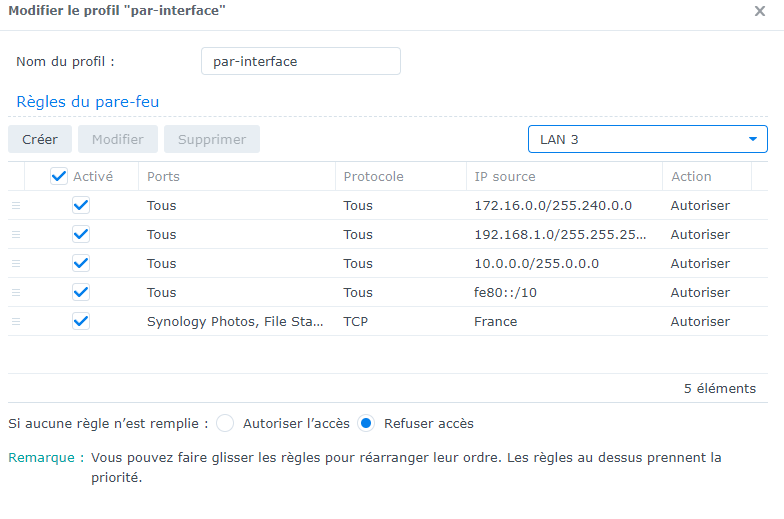The image size is (784, 519).
Task: Open the LAN 3 interface dropdown
Action: tap(647, 139)
